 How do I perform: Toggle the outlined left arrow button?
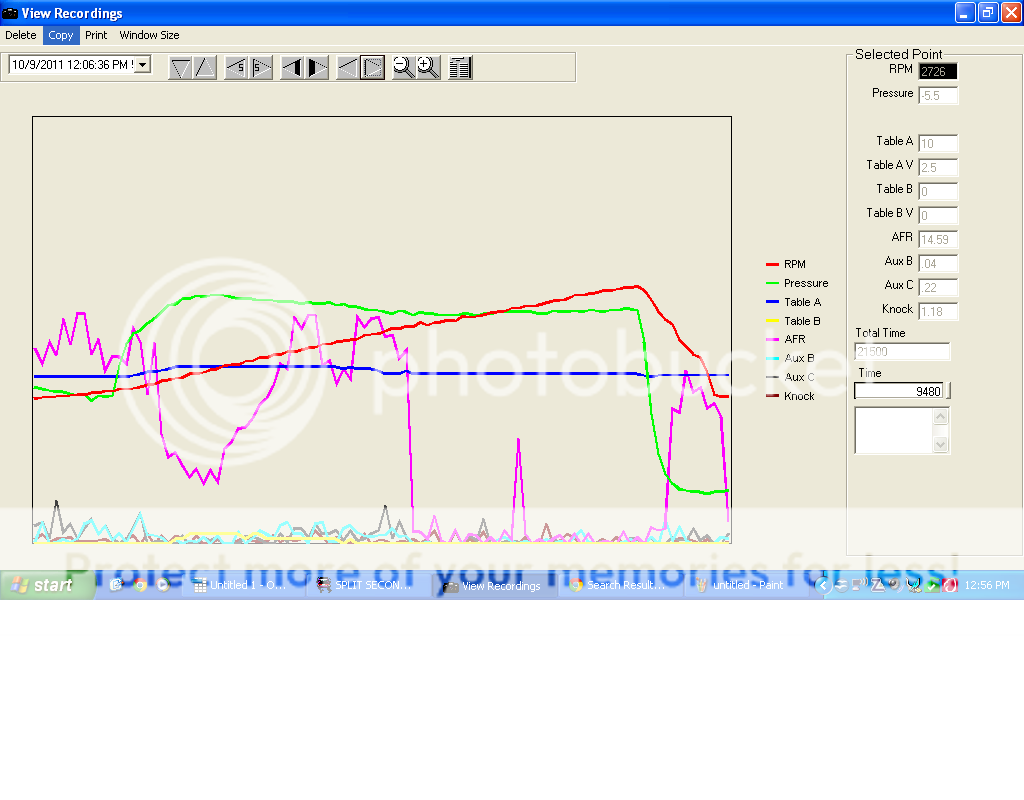tap(347, 67)
